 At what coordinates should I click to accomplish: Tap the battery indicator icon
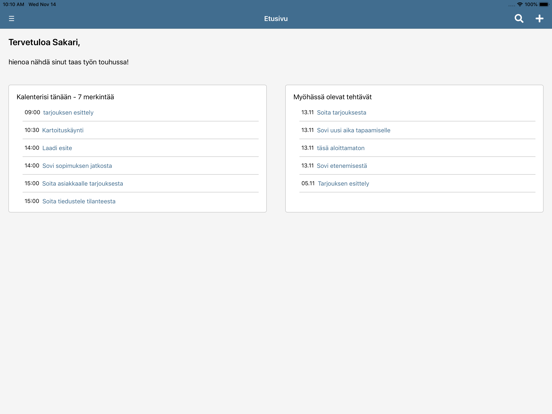click(544, 4)
